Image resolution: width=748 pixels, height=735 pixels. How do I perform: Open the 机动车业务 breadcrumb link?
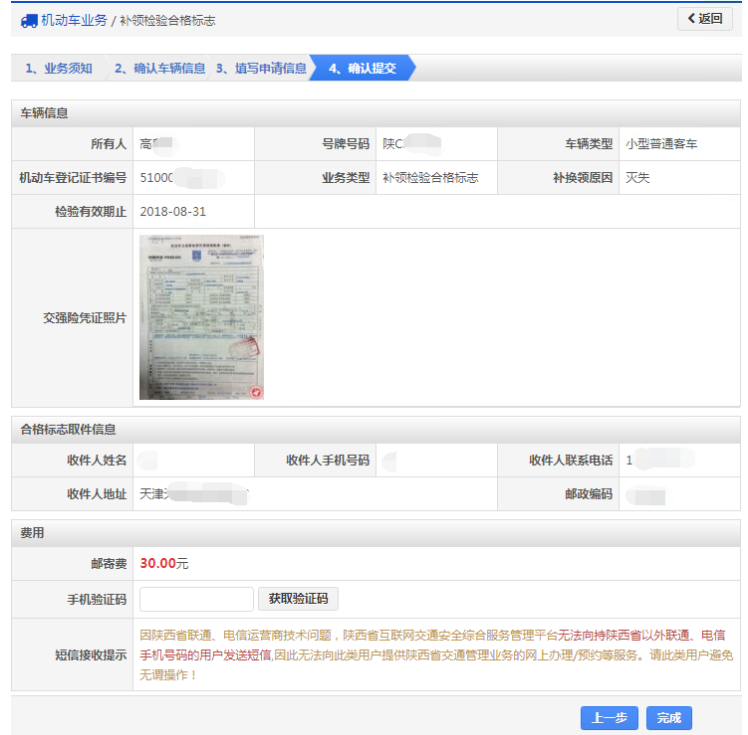pos(74,20)
